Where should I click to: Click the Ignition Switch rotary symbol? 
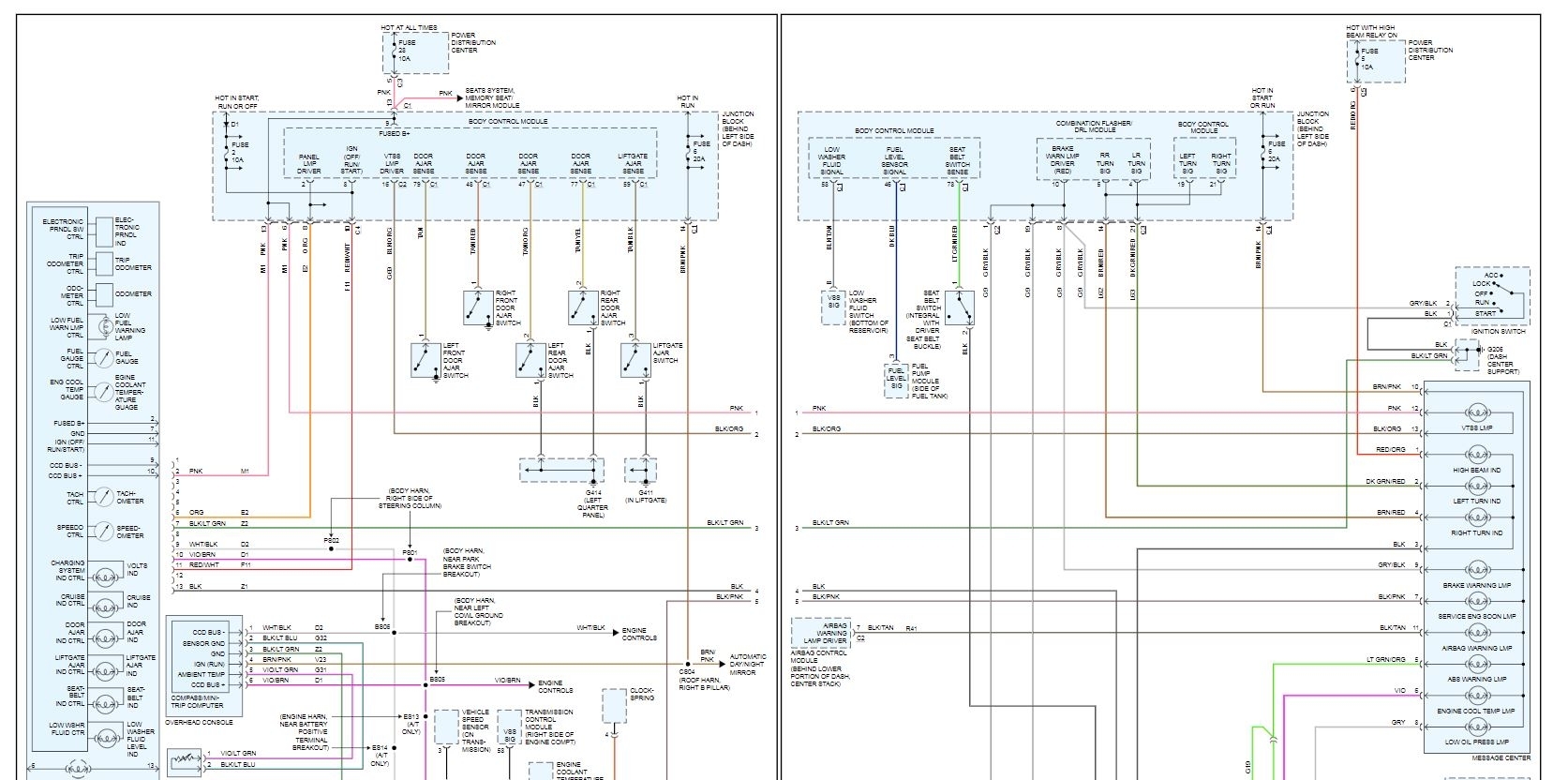pos(1491,295)
